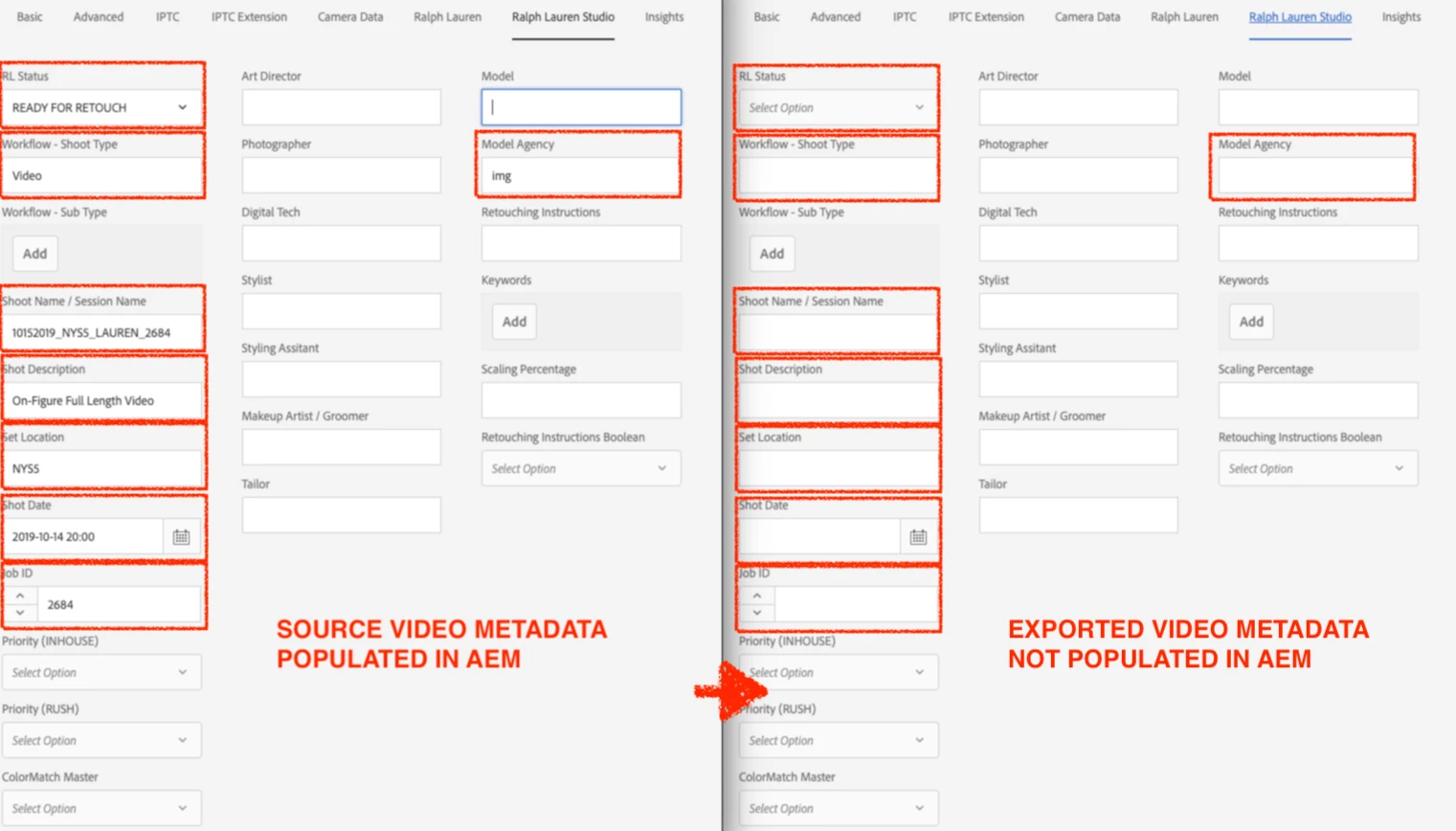Open calendar picker for Shot Date in left panel
The width and height of the screenshot is (1456, 831).
pyautogui.click(x=181, y=537)
